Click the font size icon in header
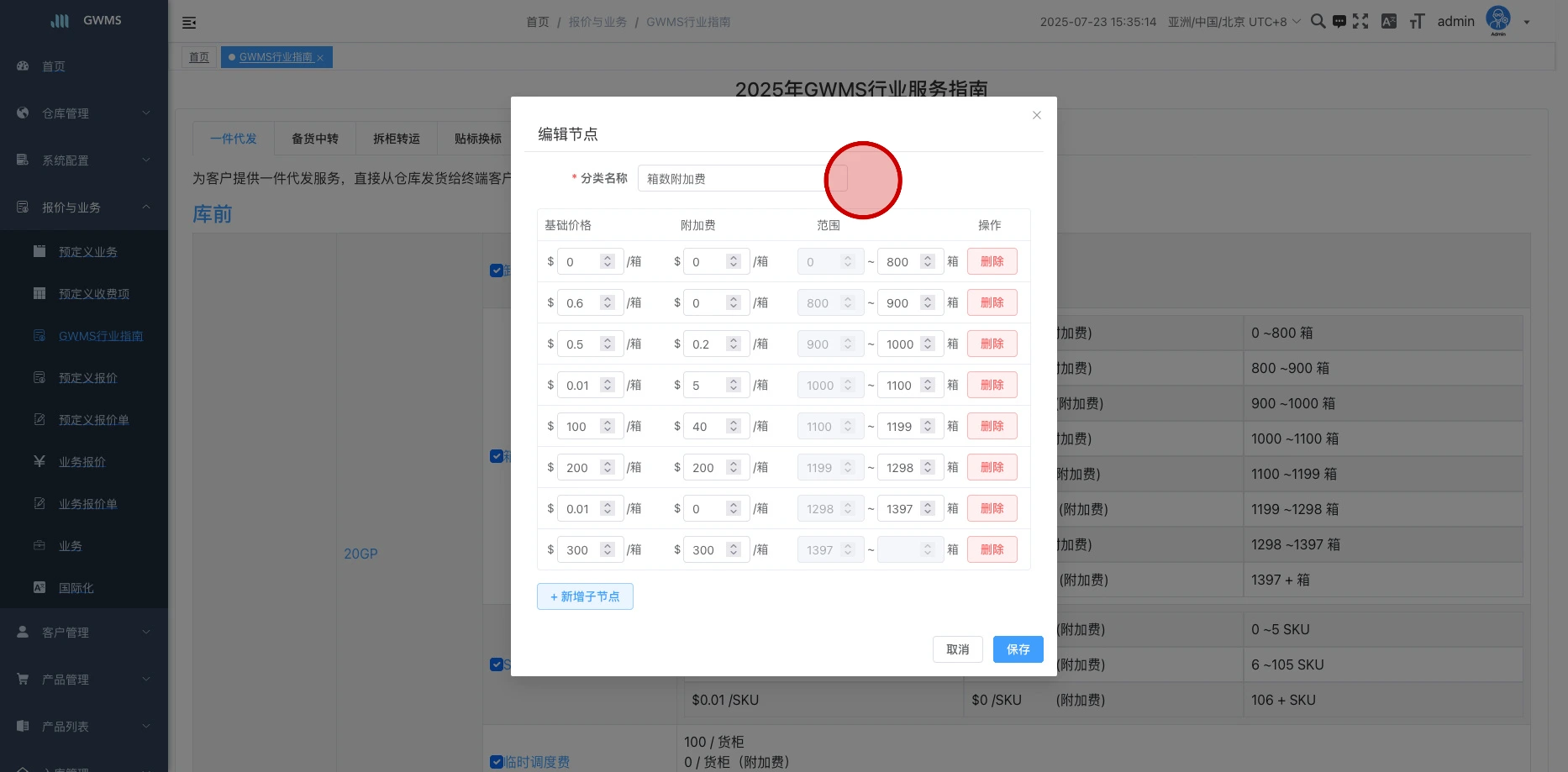 1417,22
